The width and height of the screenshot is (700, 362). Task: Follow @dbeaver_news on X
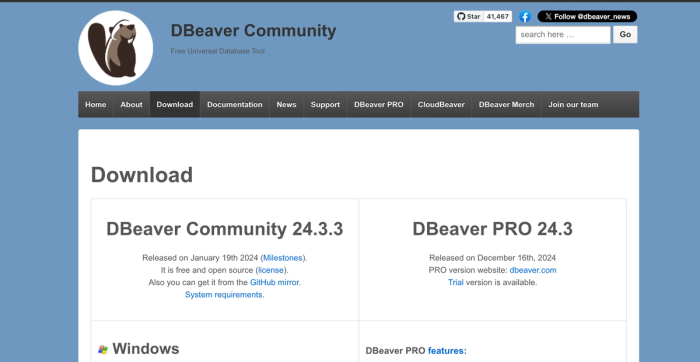point(587,17)
